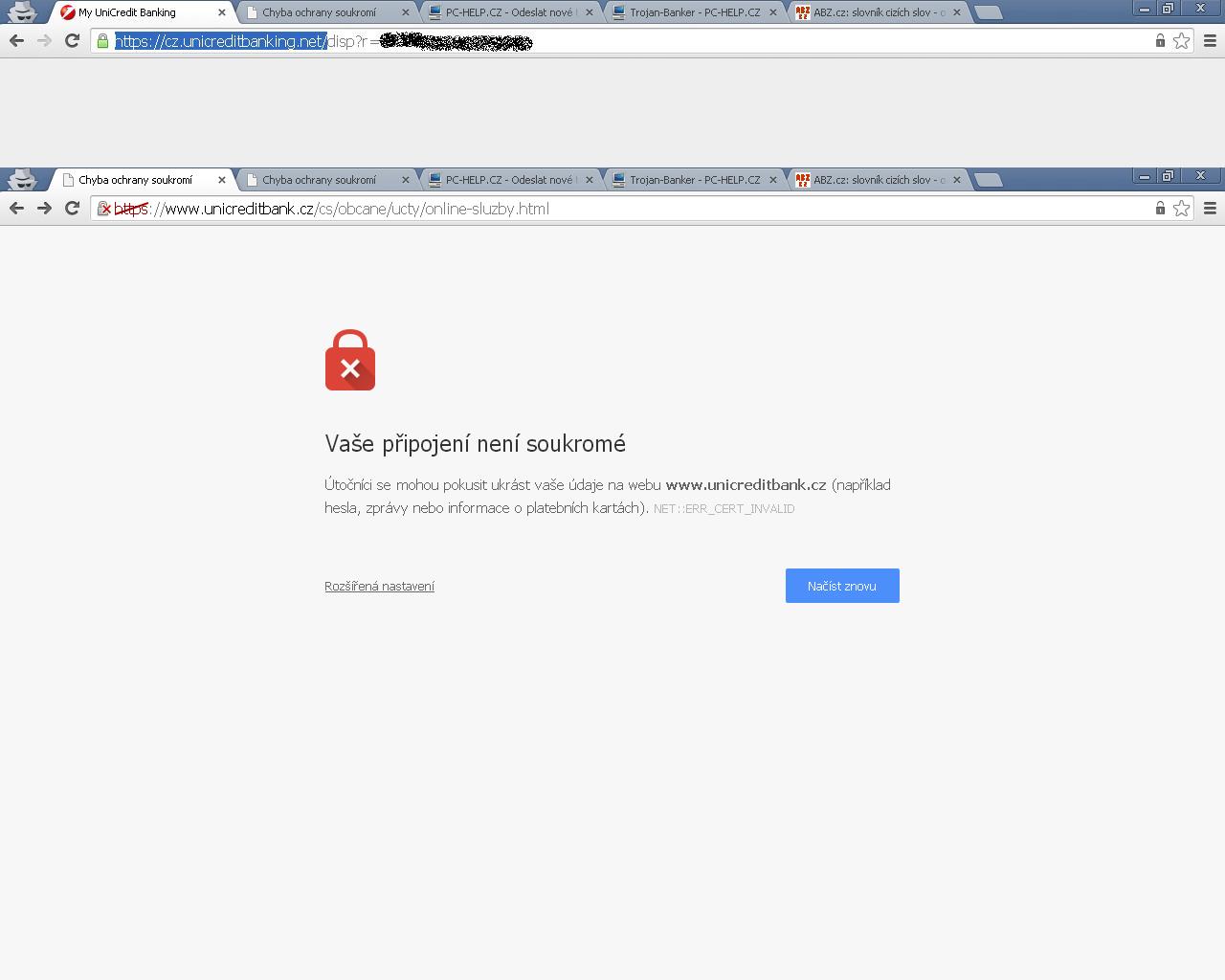Click the green padlock in upper address bar
The image size is (1225, 980).
pos(103,41)
